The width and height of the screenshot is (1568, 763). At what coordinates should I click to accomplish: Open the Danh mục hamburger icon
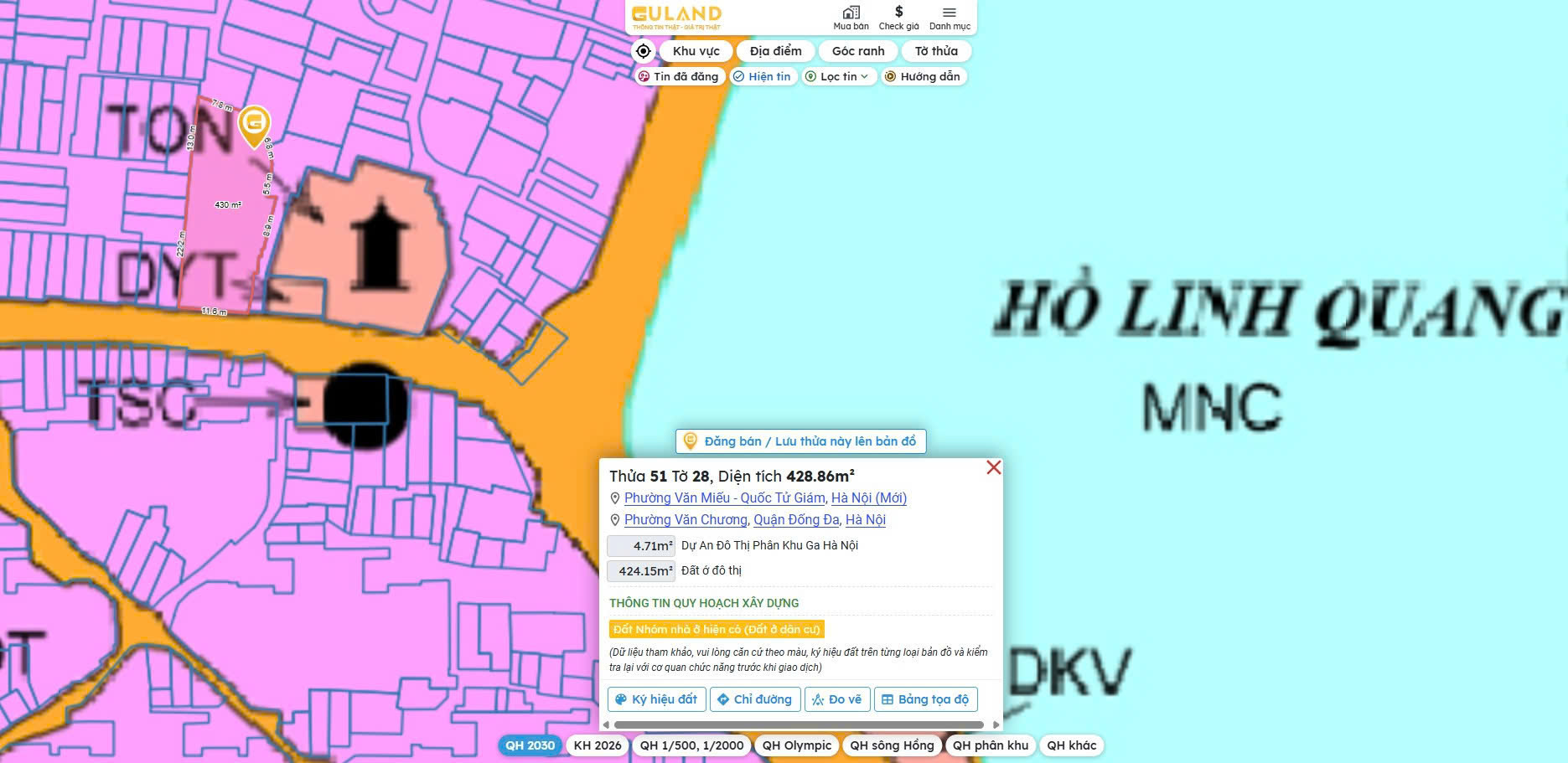[x=949, y=13]
